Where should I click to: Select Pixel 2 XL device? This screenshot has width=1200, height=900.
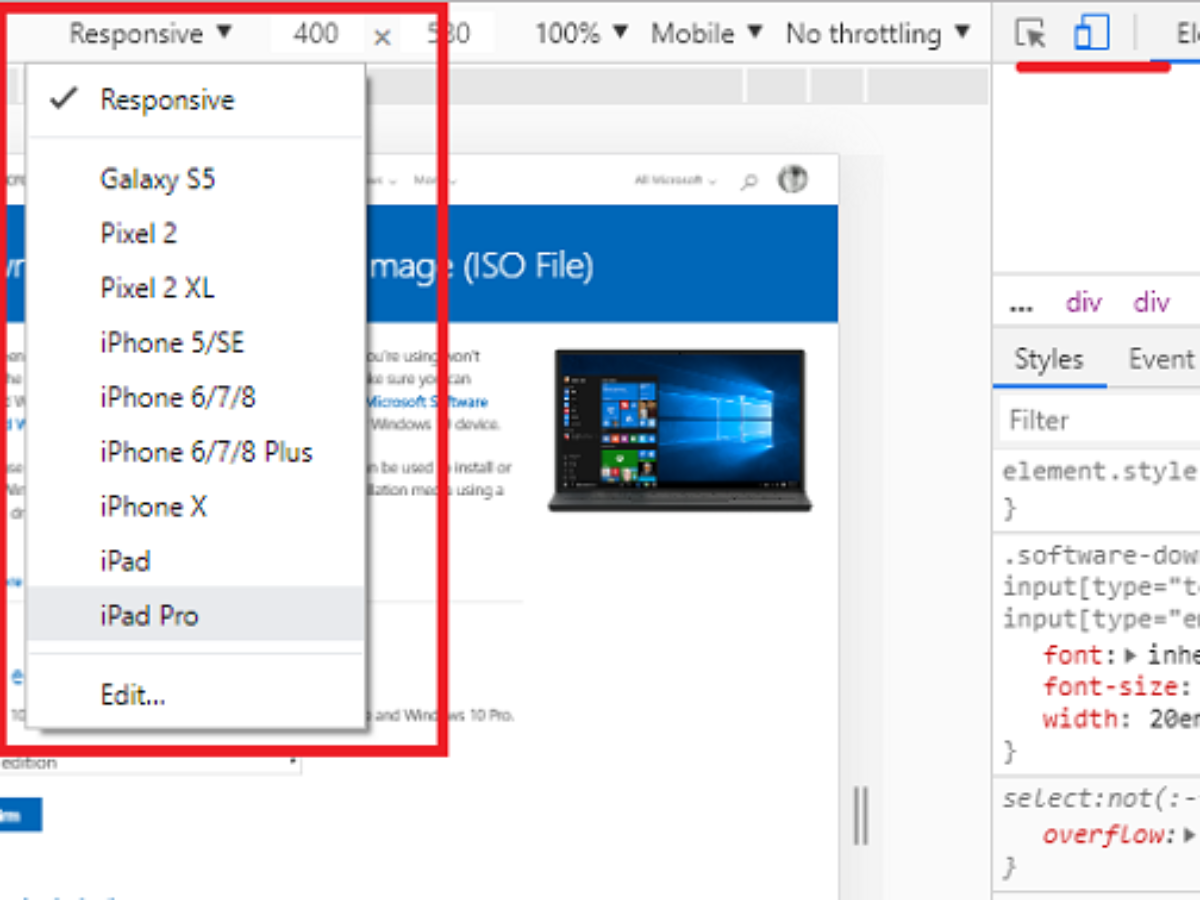(196, 288)
